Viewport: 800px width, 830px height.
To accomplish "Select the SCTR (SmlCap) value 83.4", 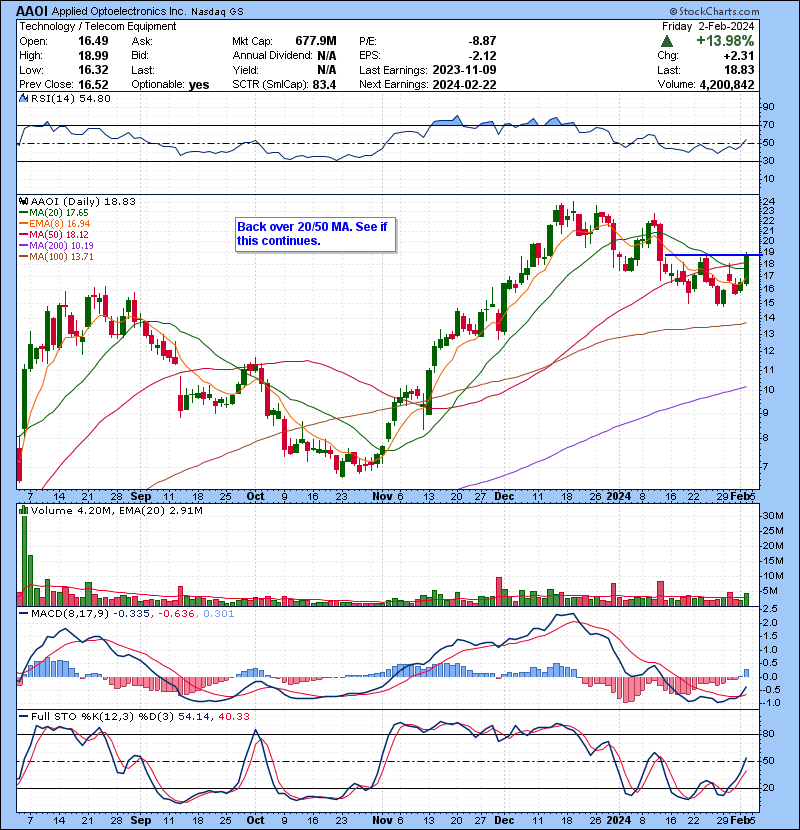I will 325,85.
